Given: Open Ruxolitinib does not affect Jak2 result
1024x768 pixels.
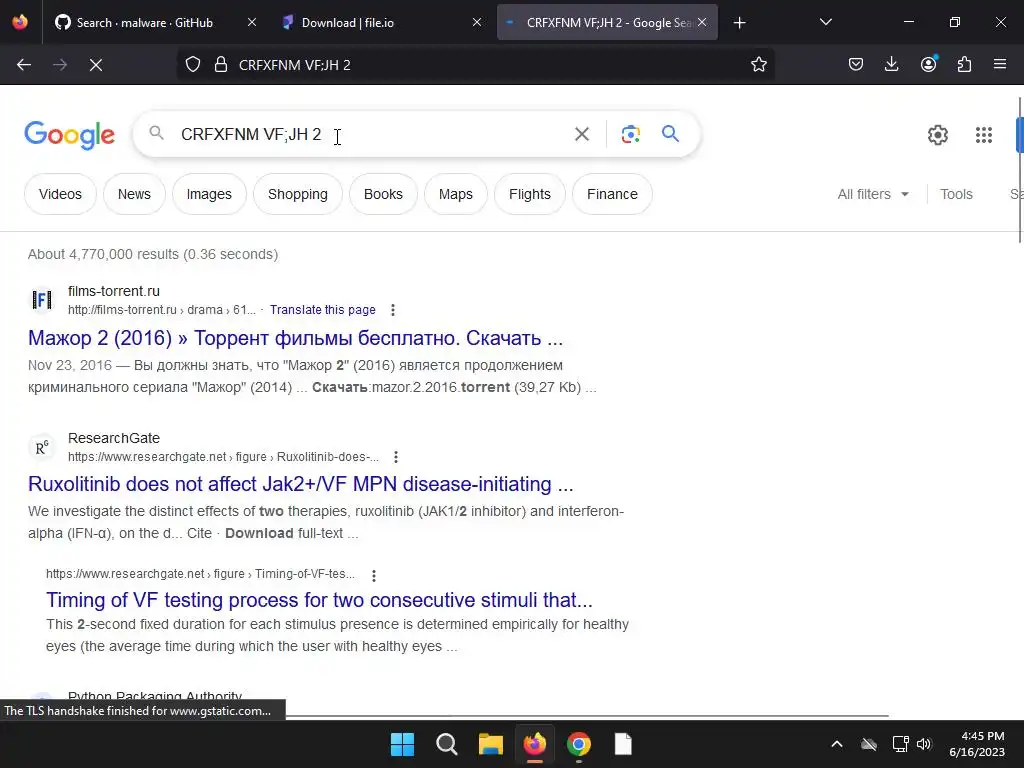Looking at the screenshot, I should coord(300,484).
